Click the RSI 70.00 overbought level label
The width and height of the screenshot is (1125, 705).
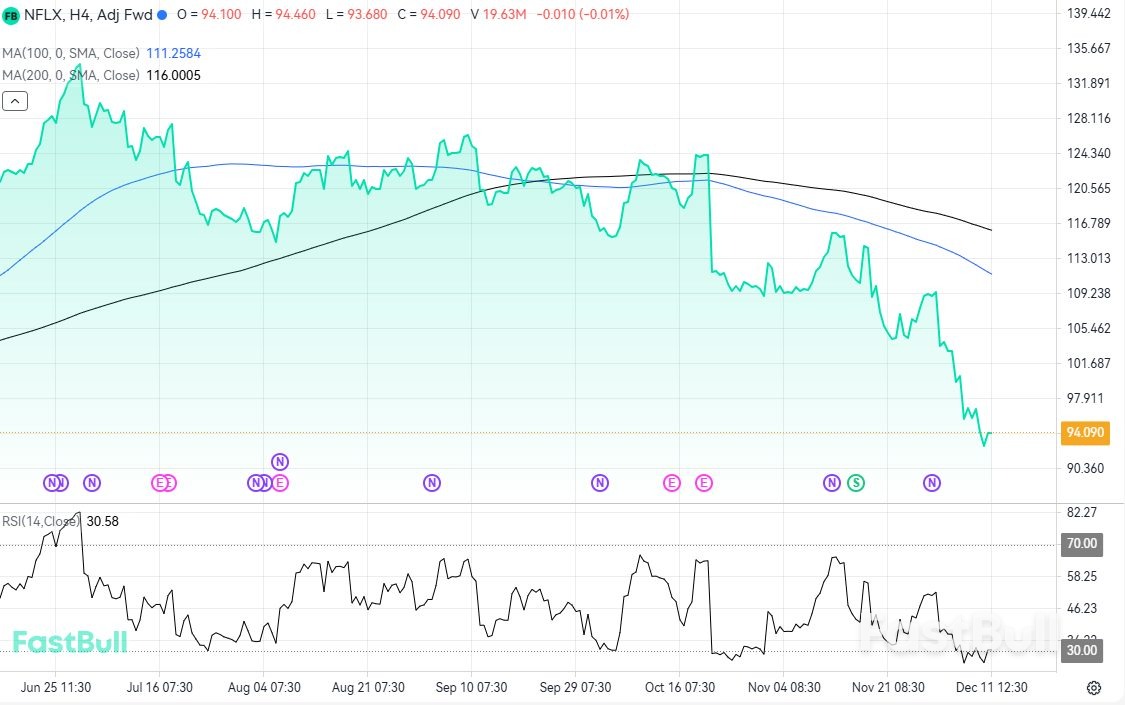pyautogui.click(x=1082, y=544)
